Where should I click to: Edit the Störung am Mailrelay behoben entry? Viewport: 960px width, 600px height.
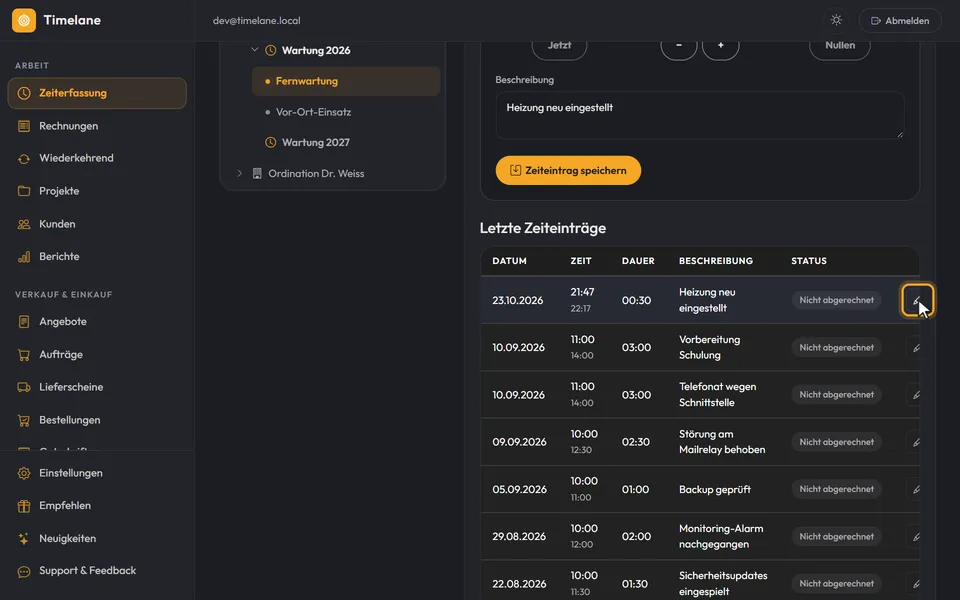pyautogui.click(x=914, y=442)
